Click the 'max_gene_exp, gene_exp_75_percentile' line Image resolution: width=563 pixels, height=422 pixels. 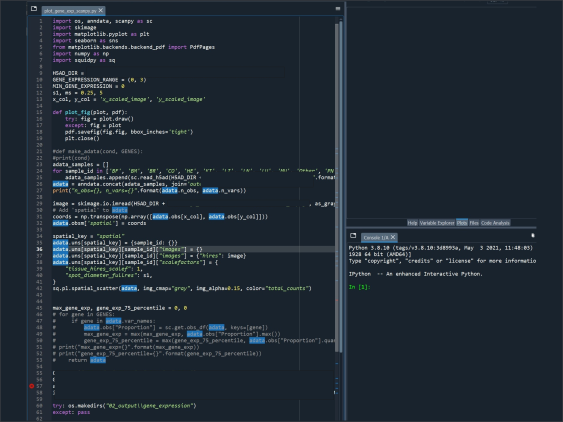click(120, 308)
